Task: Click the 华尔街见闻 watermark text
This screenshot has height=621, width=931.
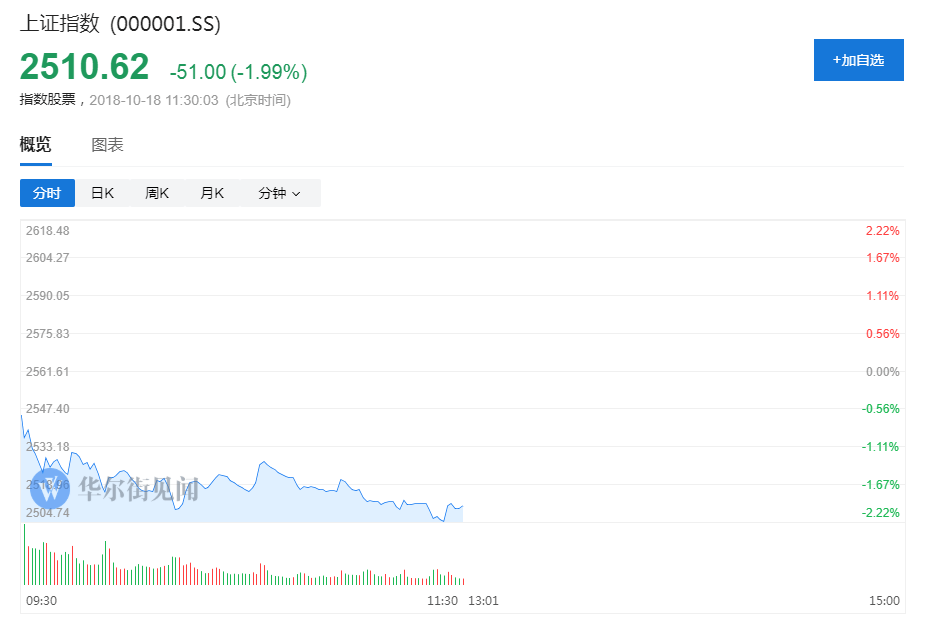Action: 138,489
